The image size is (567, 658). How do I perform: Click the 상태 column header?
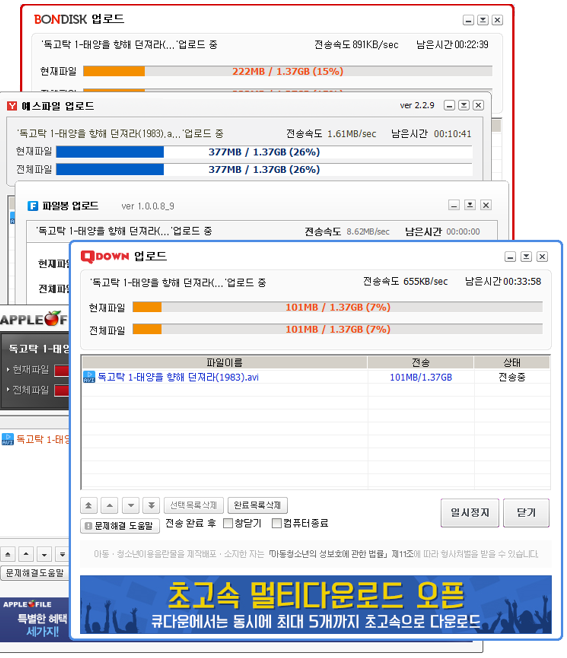[512, 362]
